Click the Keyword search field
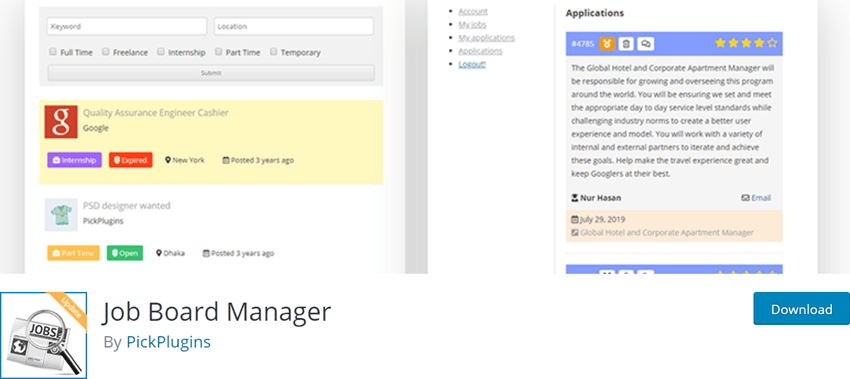This screenshot has height=379, width=850. click(x=127, y=26)
